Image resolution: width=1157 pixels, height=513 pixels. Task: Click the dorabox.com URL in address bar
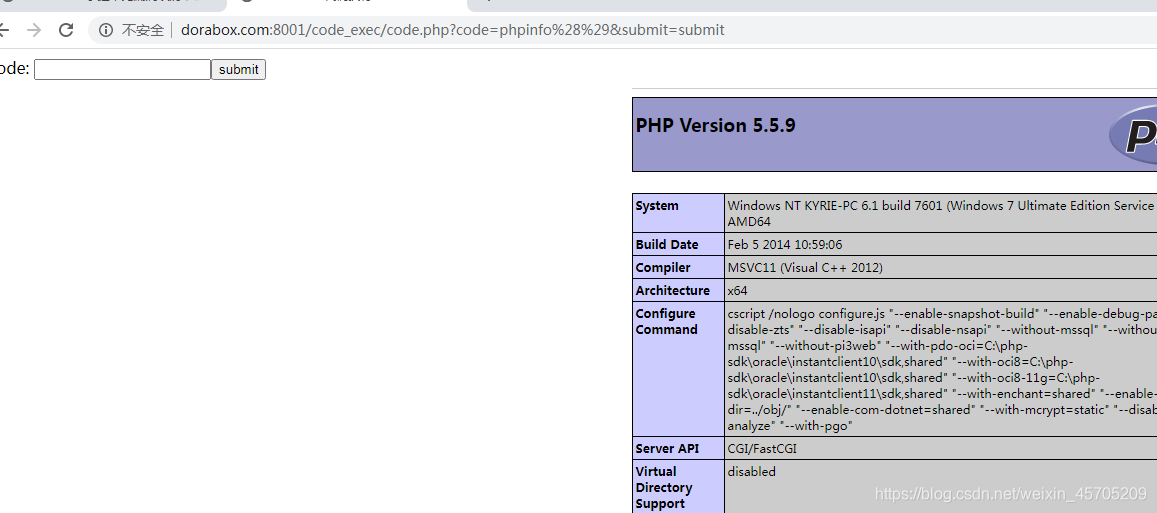pos(452,30)
